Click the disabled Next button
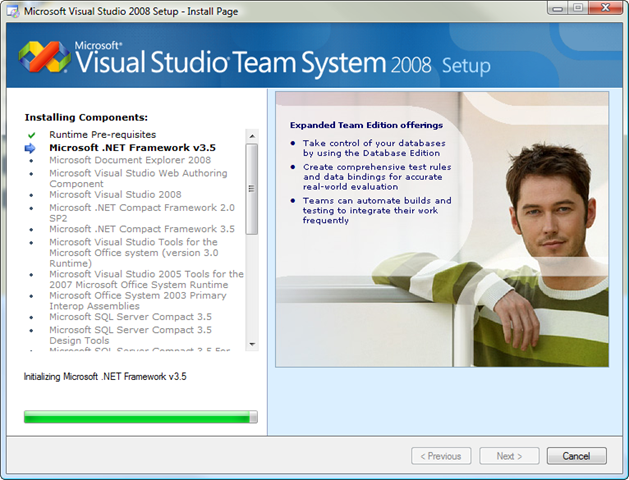Screen dimensions: 629x480 click(x=509, y=456)
